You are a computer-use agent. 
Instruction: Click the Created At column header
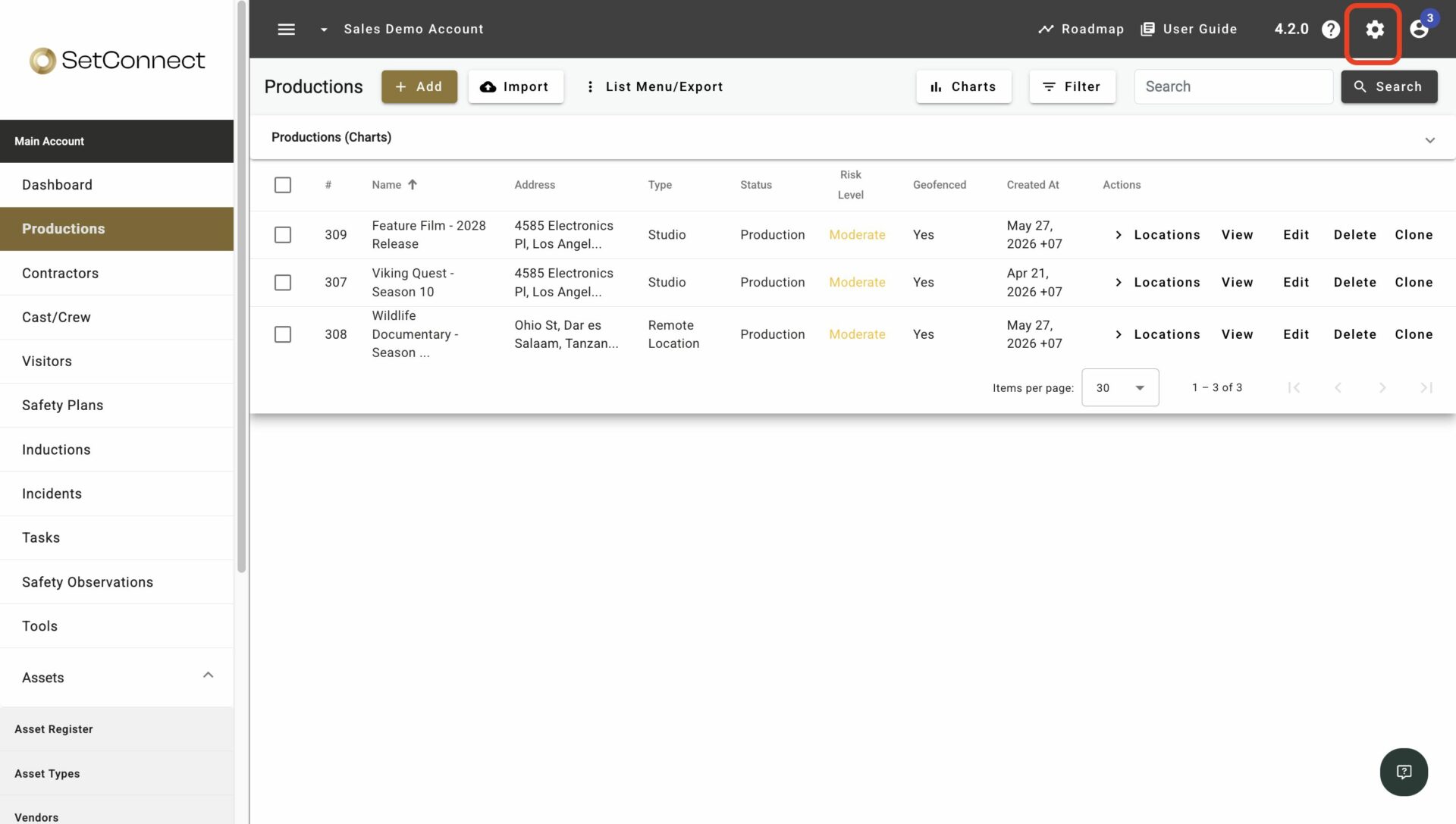tap(1032, 185)
